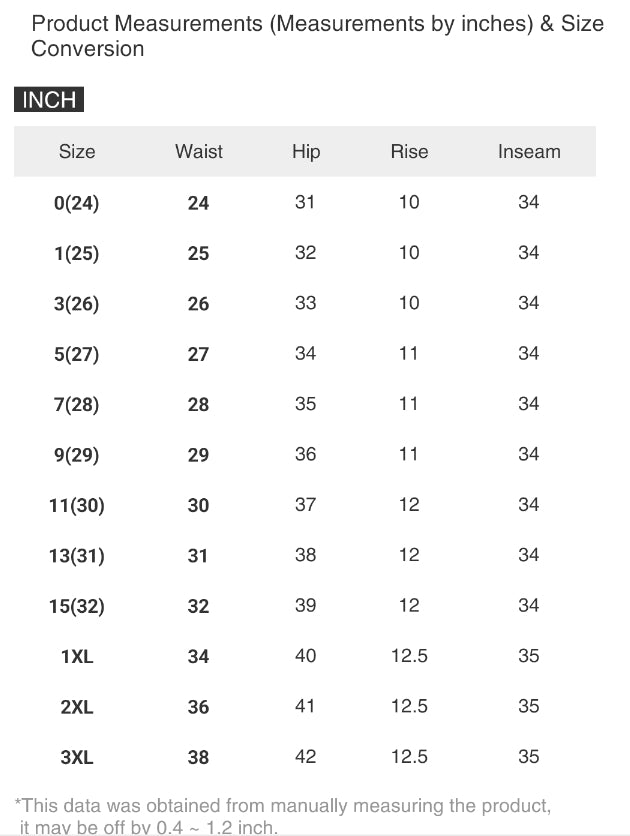Click the 7(28) size row label
The image size is (630, 836).
tap(77, 405)
